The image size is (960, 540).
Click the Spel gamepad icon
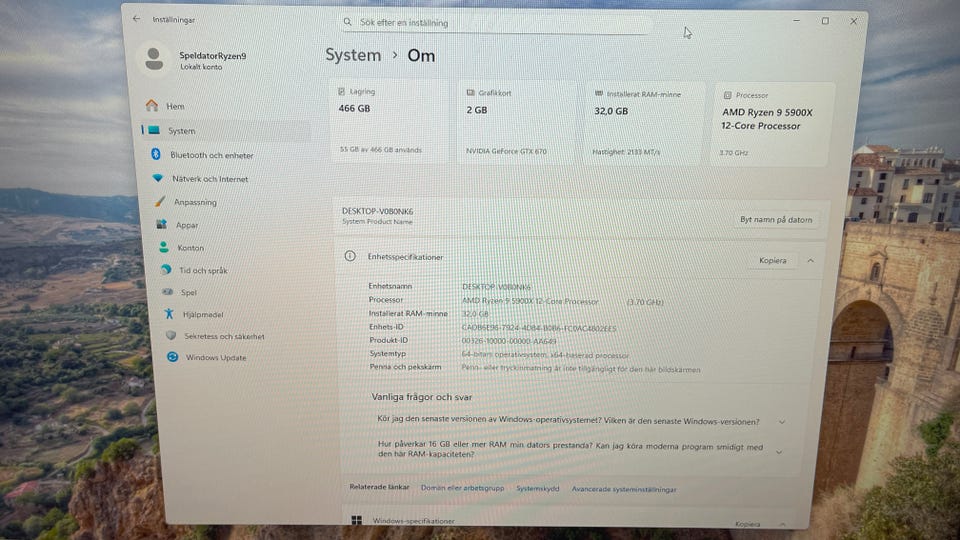(x=168, y=292)
